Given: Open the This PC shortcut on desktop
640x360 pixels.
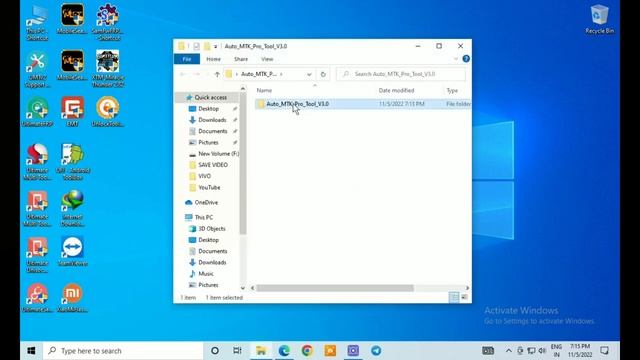Looking at the screenshot, I should 37,22.
